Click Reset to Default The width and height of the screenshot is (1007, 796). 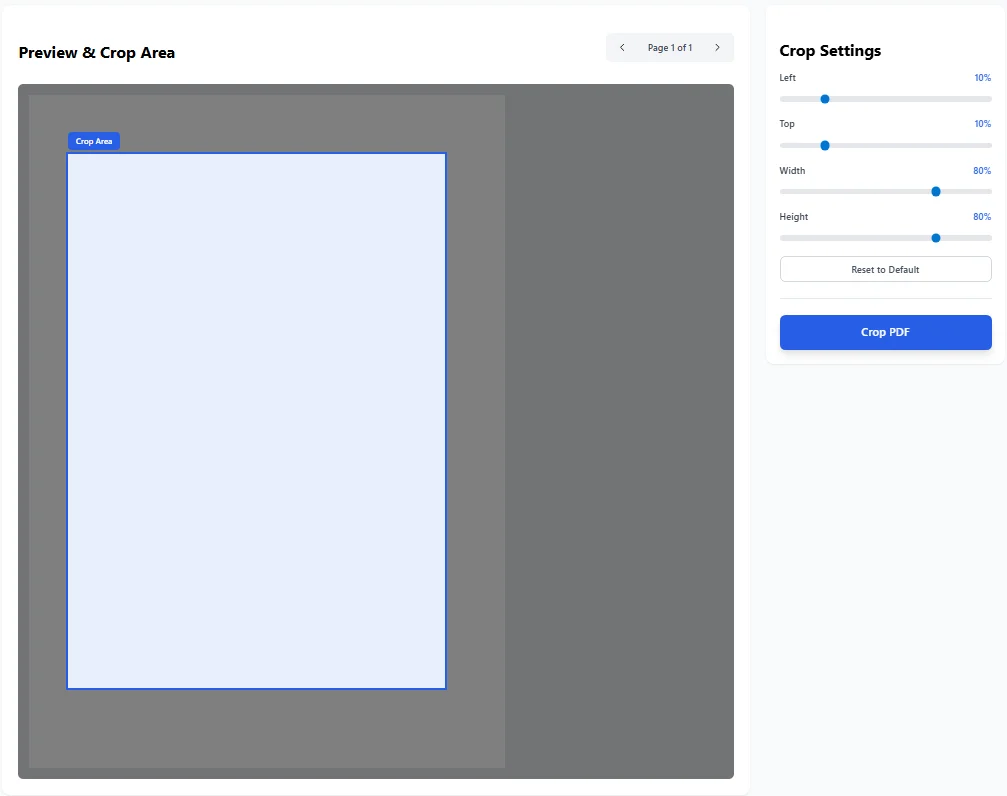(884, 269)
